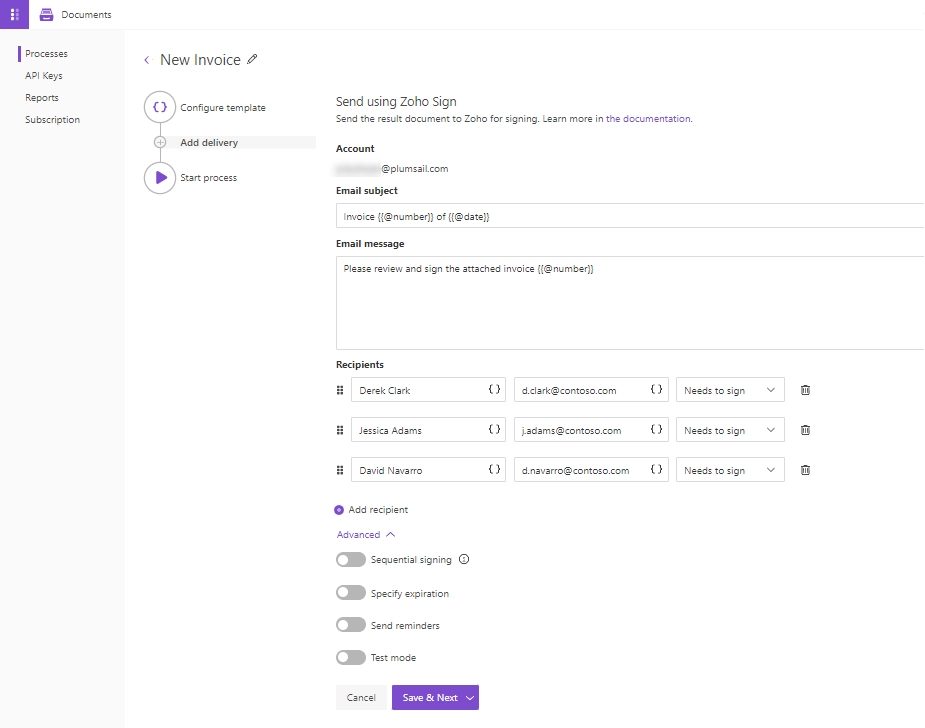Open API Keys in the sidebar
925x728 pixels.
[x=44, y=76]
